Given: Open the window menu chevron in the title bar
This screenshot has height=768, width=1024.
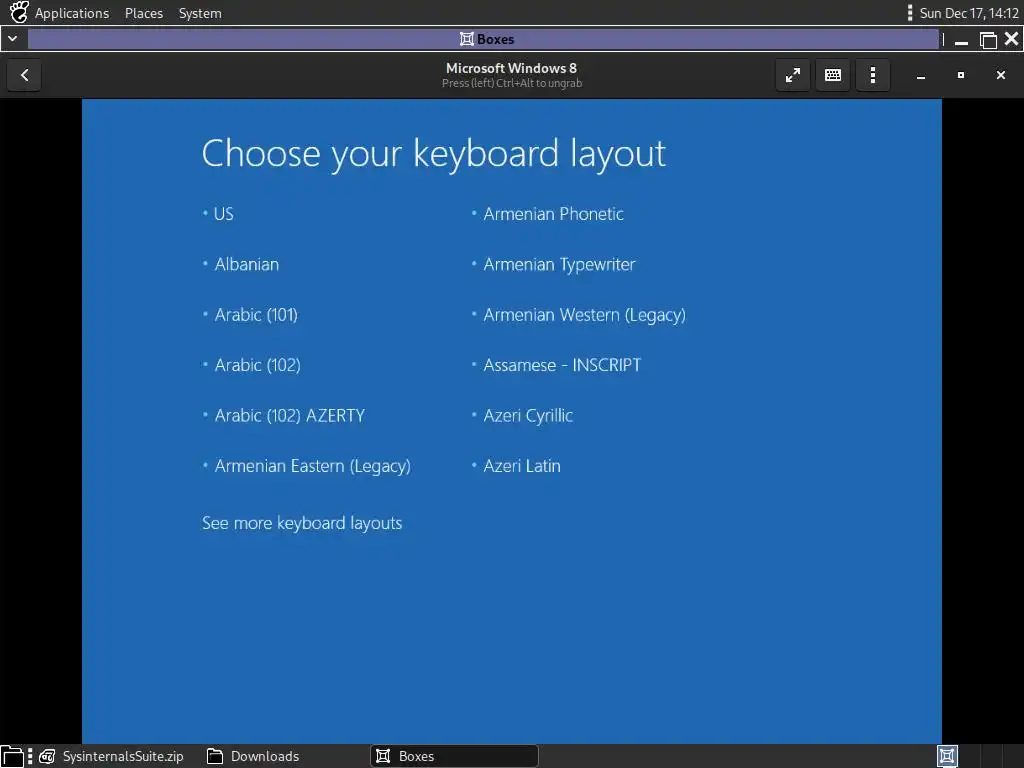Looking at the screenshot, I should coord(12,39).
